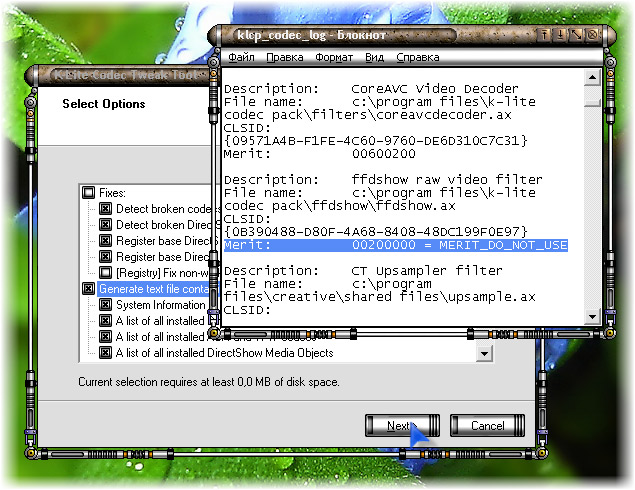This screenshot has height=490, width=635.
Task: Click the roll-up arrow icon in Notepad titlebar
Action: 544,35
